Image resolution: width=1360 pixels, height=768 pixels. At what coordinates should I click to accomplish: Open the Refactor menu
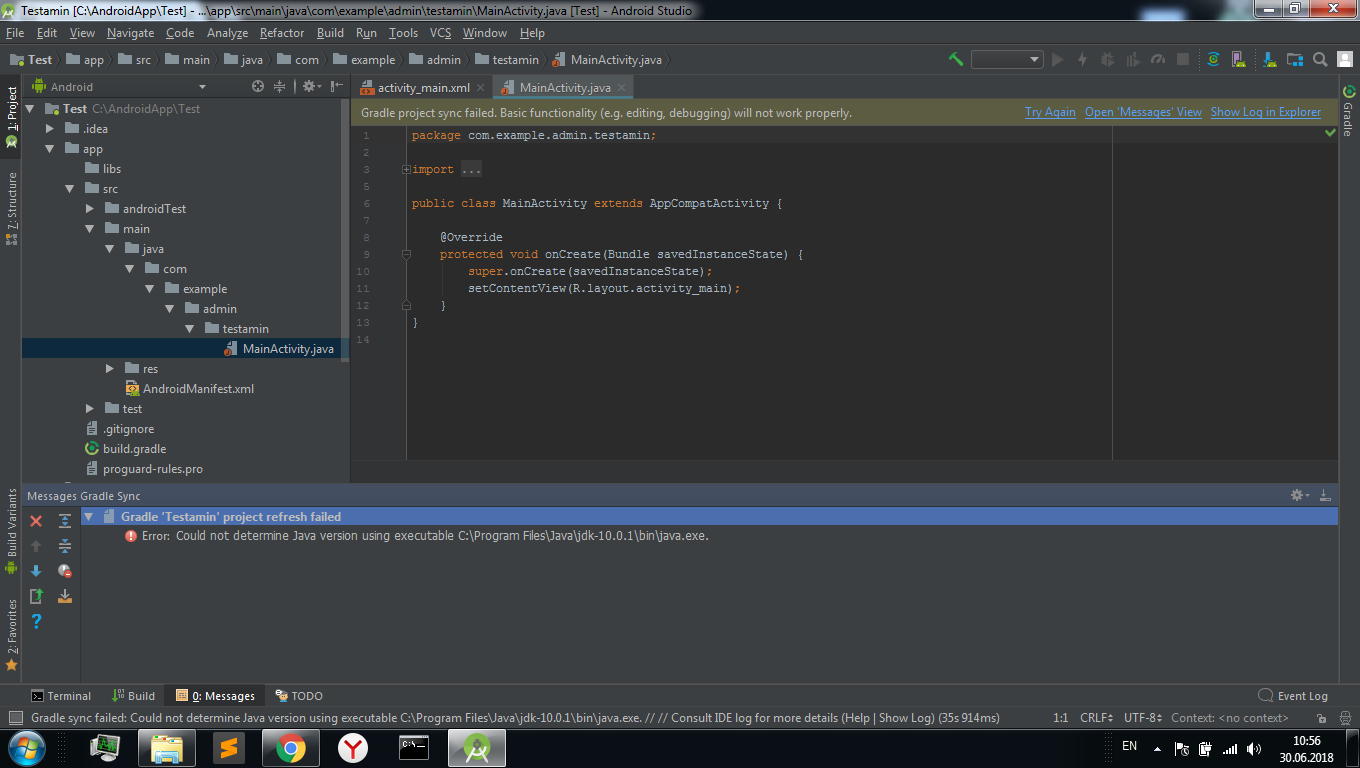pos(282,33)
